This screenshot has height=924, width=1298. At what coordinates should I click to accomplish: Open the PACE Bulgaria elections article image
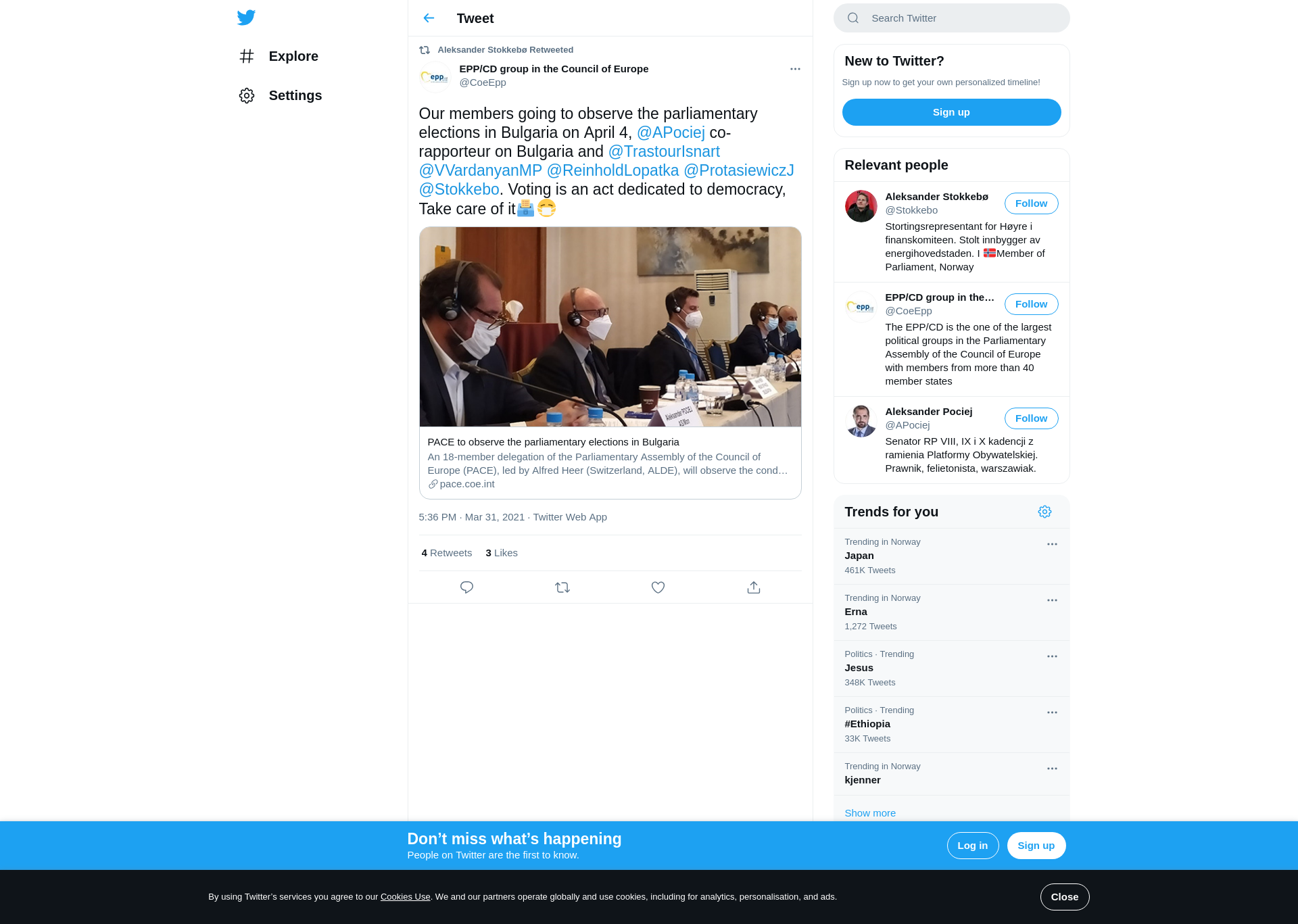tap(610, 326)
